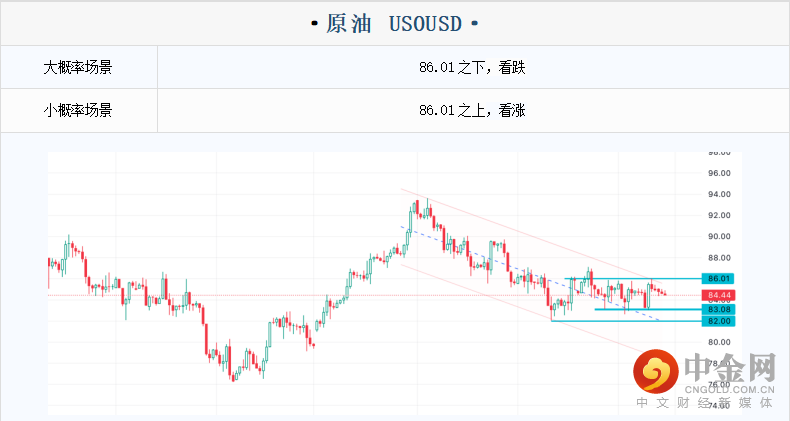Open the CNGOLD.COM.CN link
The image size is (790, 421).
pos(729,391)
